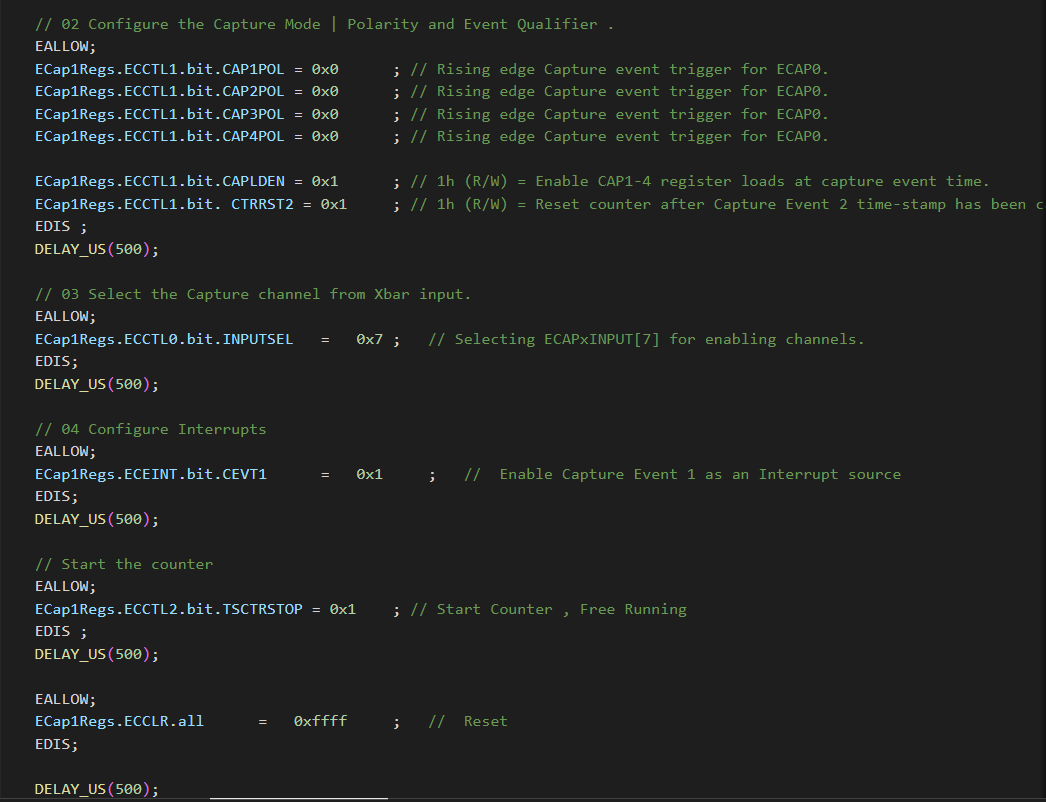This screenshot has height=802, width=1046.
Task: Click the 0x7 value
Action: pos(369,339)
